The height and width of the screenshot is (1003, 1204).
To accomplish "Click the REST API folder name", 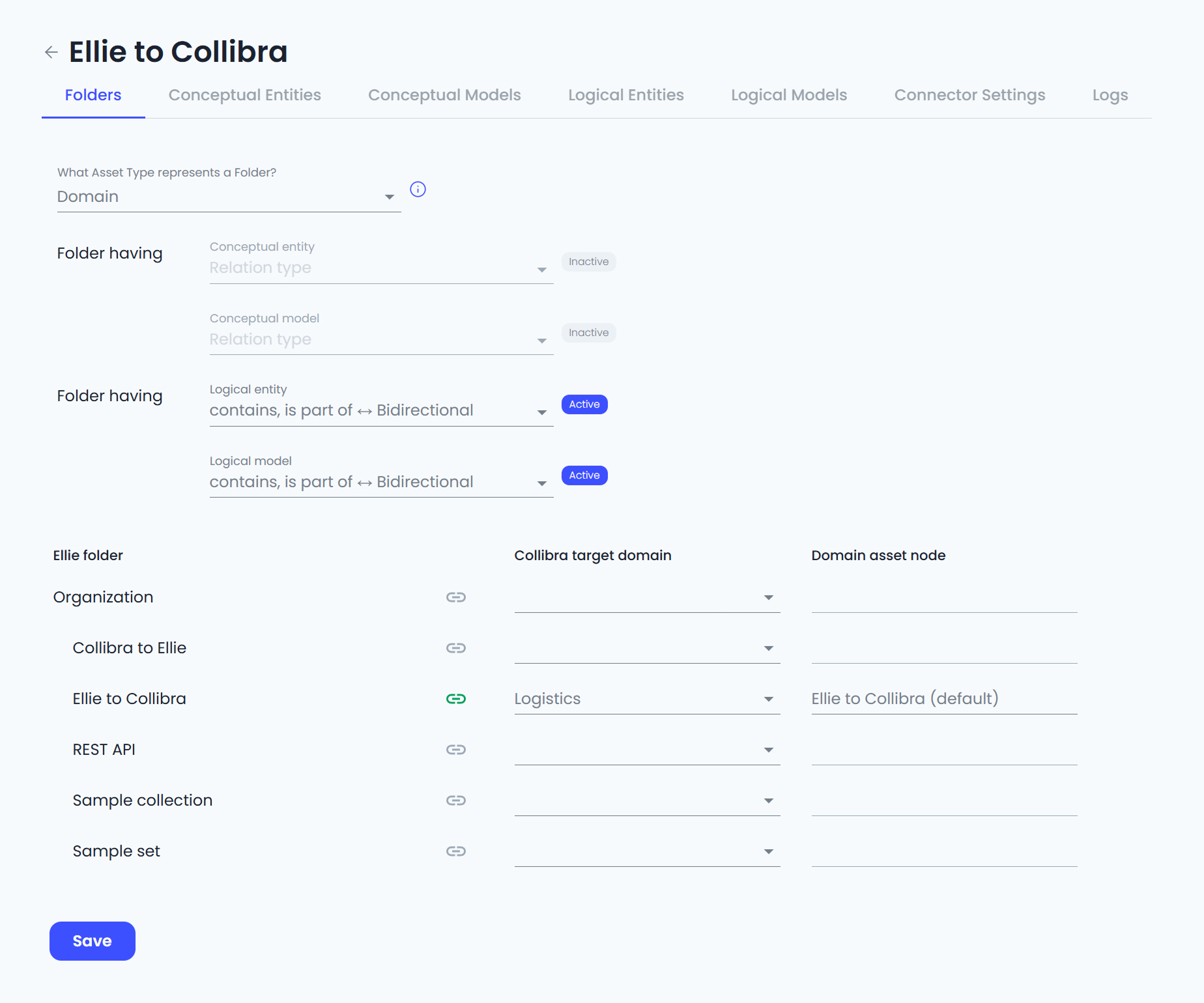I will tap(104, 750).
